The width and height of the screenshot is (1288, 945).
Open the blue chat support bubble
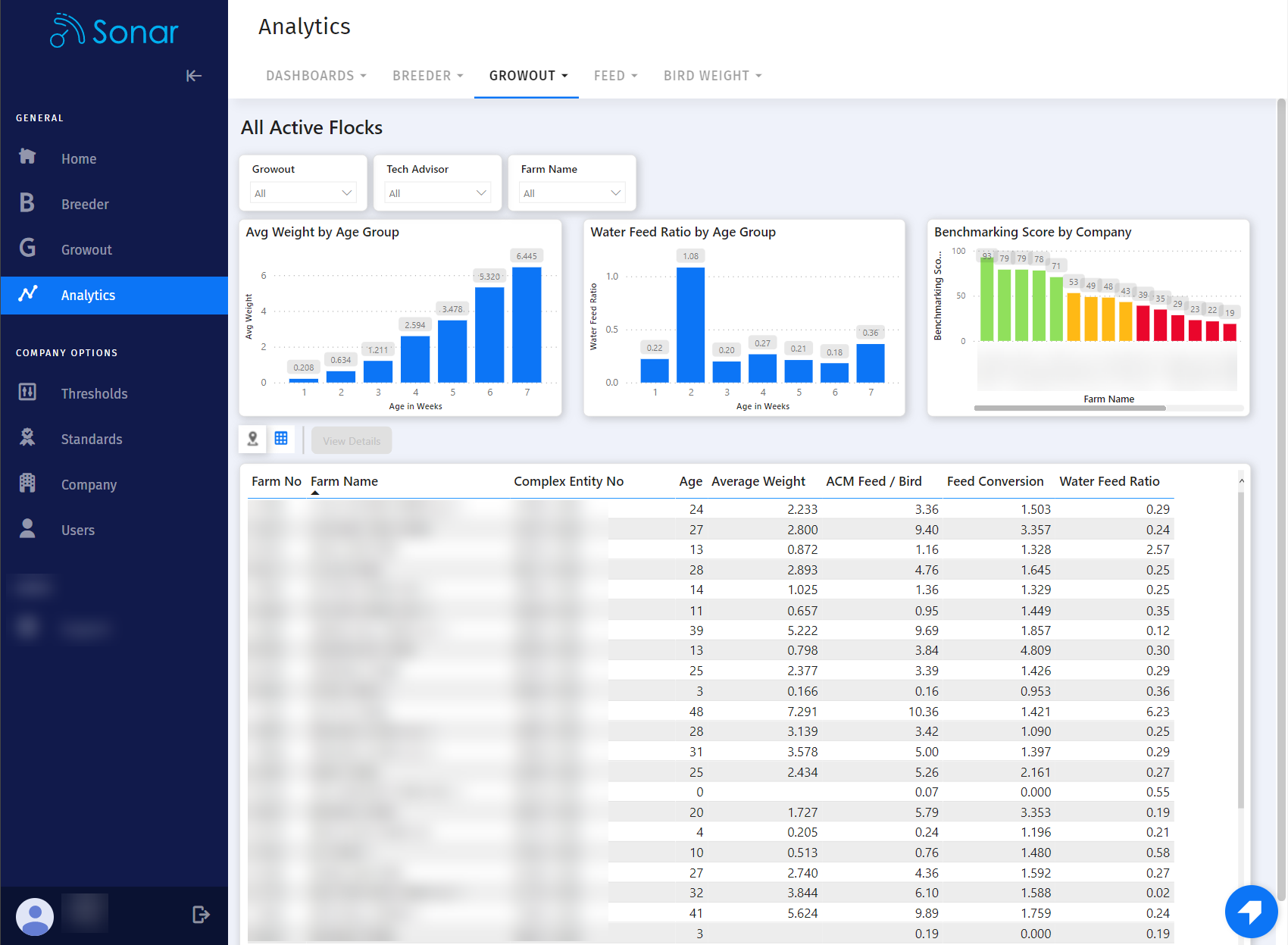[x=1251, y=912]
